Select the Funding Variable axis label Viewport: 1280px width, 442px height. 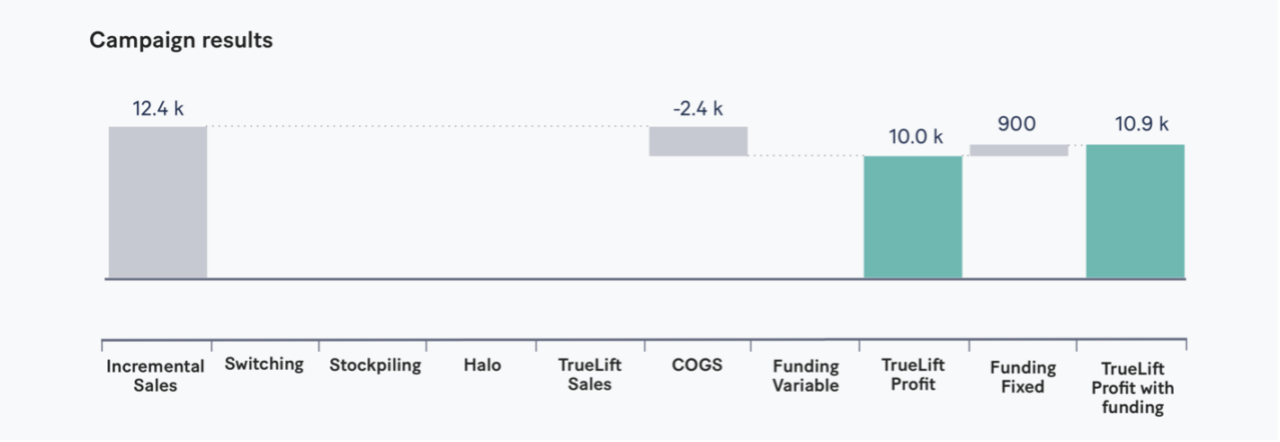[805, 376]
